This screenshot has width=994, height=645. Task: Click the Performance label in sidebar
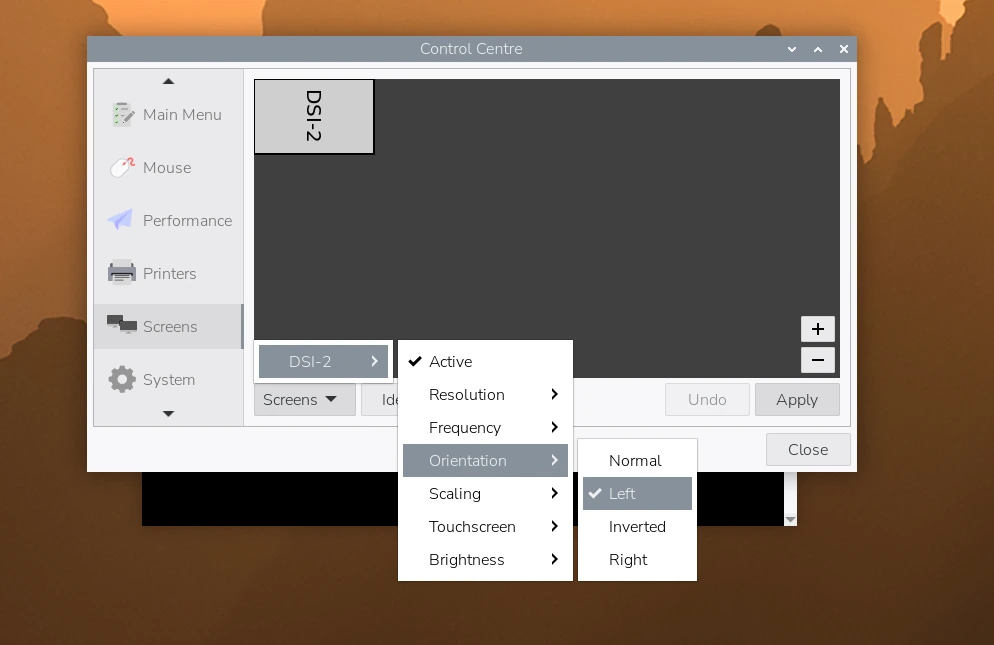(187, 221)
